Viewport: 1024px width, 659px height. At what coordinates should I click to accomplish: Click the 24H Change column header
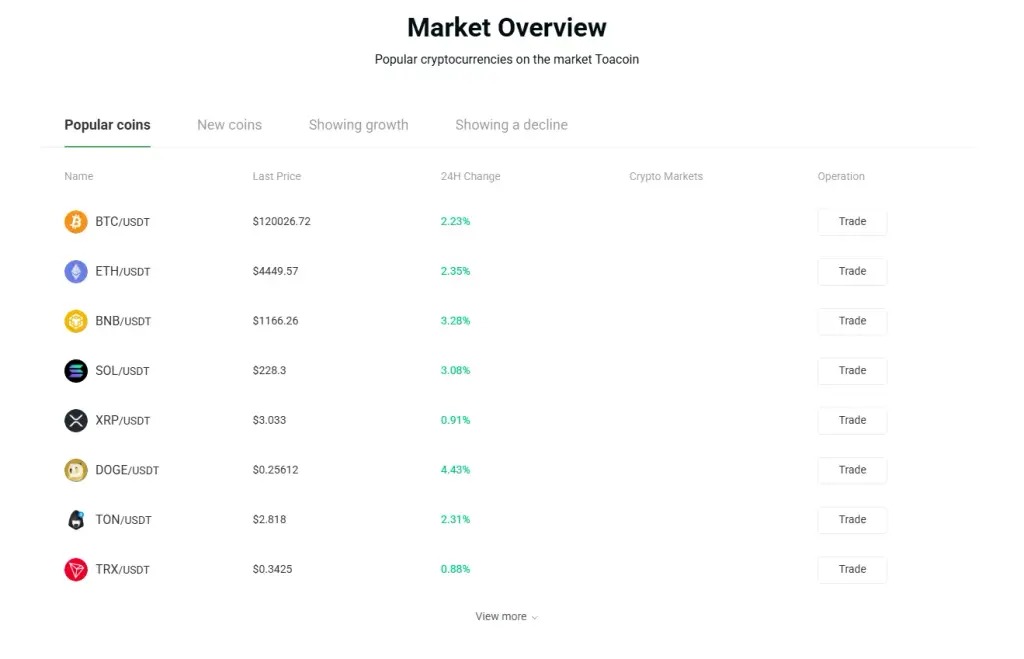tap(470, 176)
